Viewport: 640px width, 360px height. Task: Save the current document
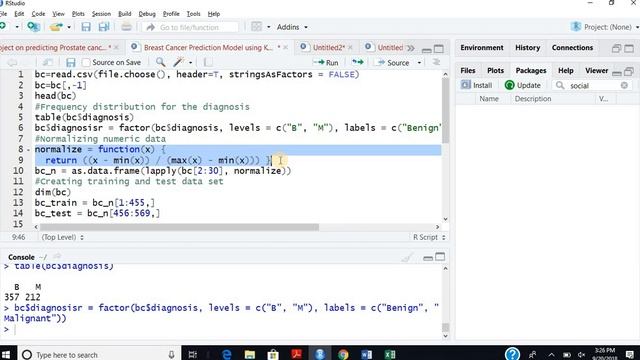coord(86,27)
